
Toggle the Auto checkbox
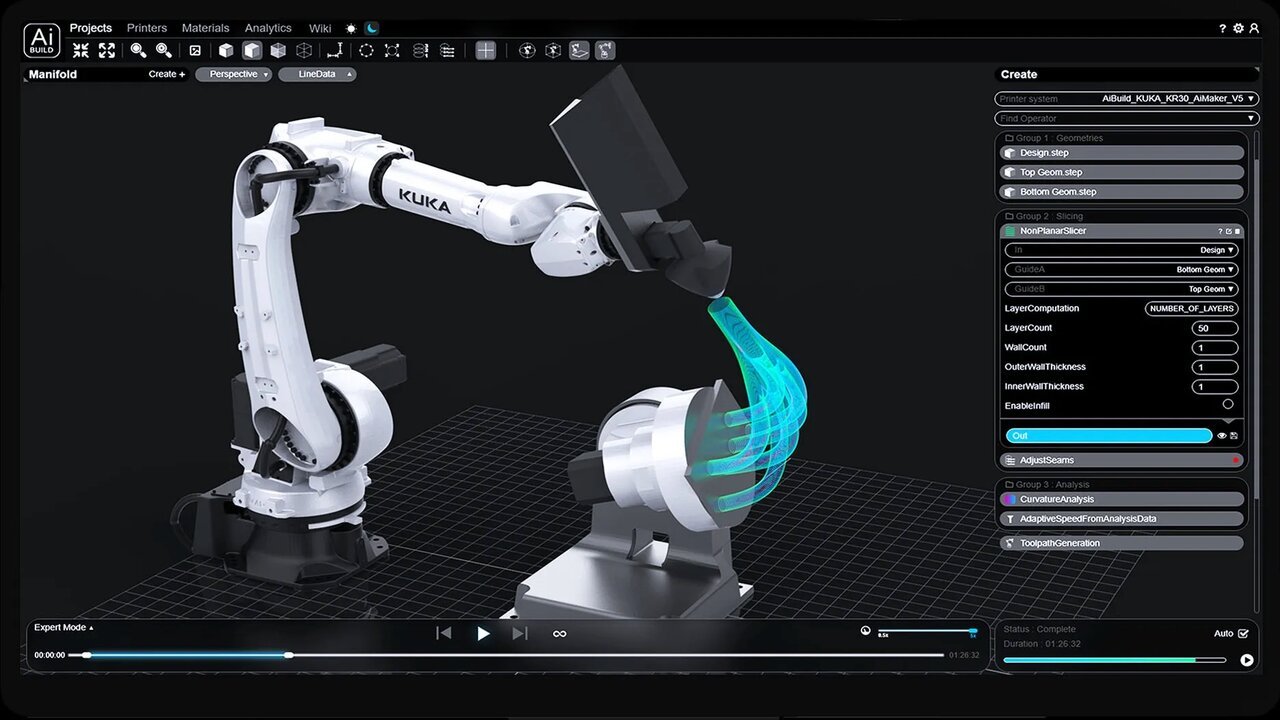(1243, 633)
